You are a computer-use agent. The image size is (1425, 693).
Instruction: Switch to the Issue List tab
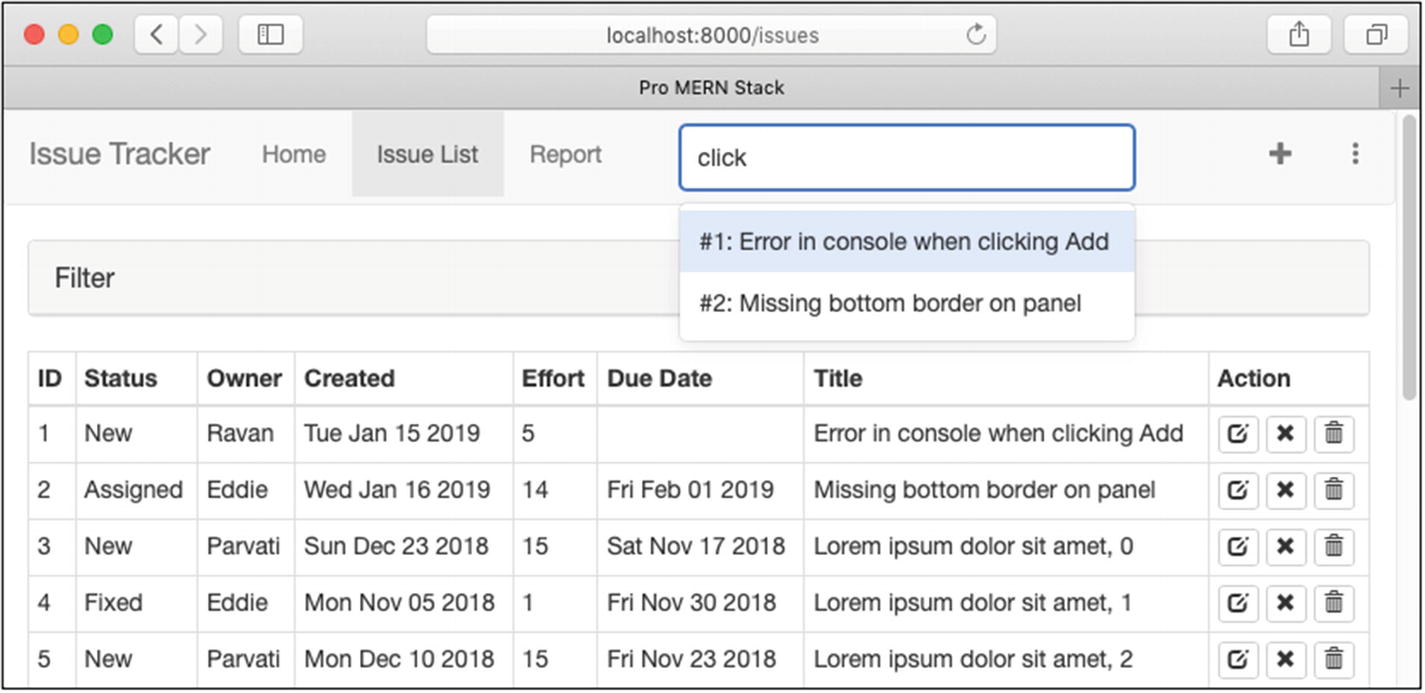pyautogui.click(x=427, y=155)
